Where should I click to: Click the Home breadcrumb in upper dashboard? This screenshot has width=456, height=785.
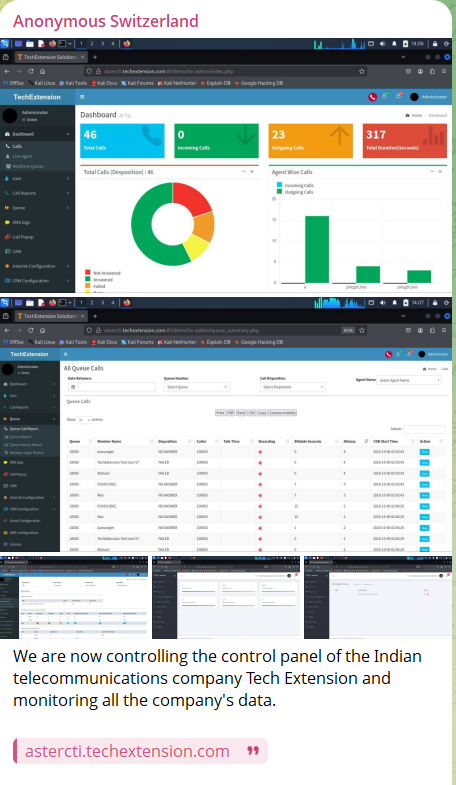click(x=414, y=115)
